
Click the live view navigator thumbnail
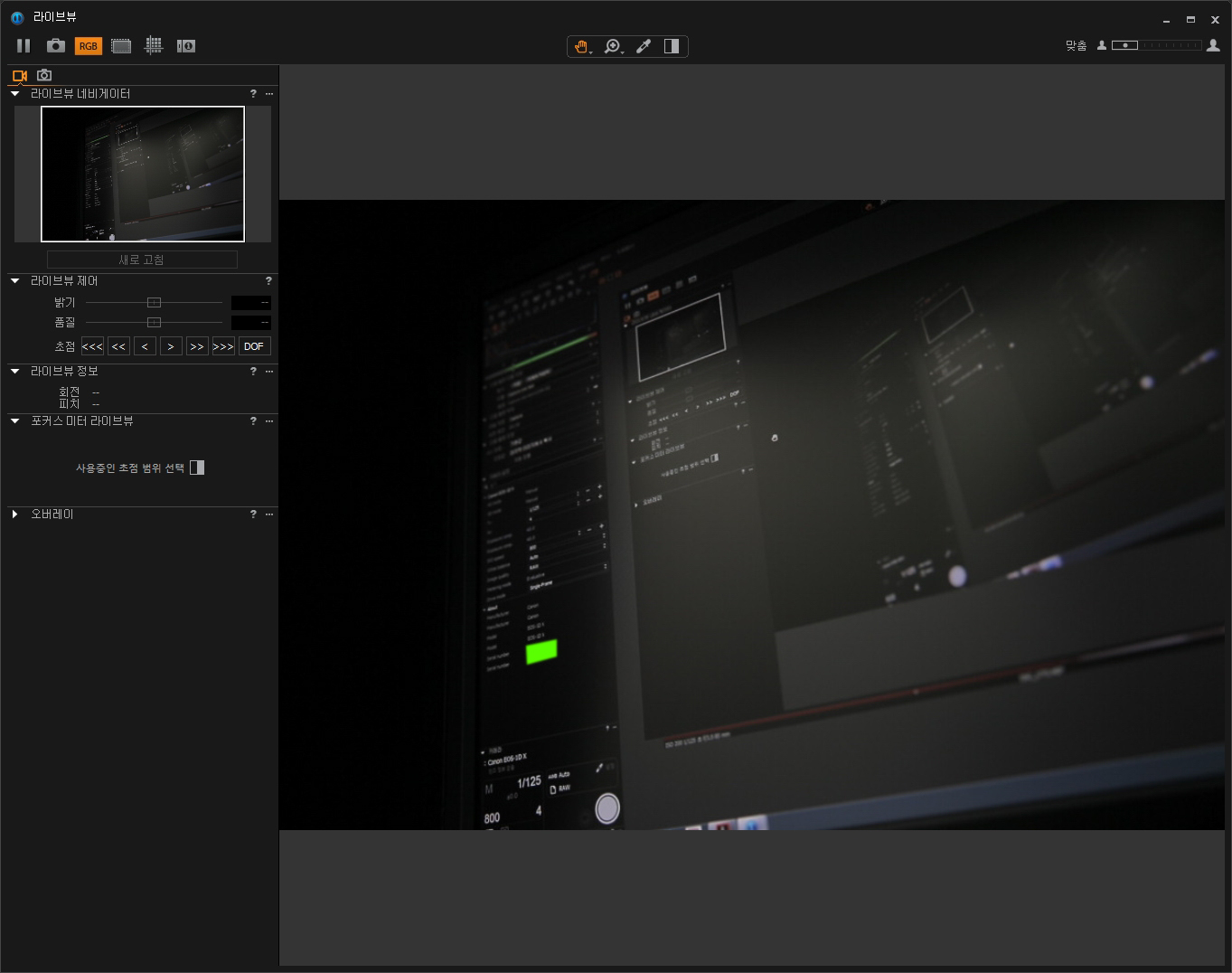click(x=143, y=174)
